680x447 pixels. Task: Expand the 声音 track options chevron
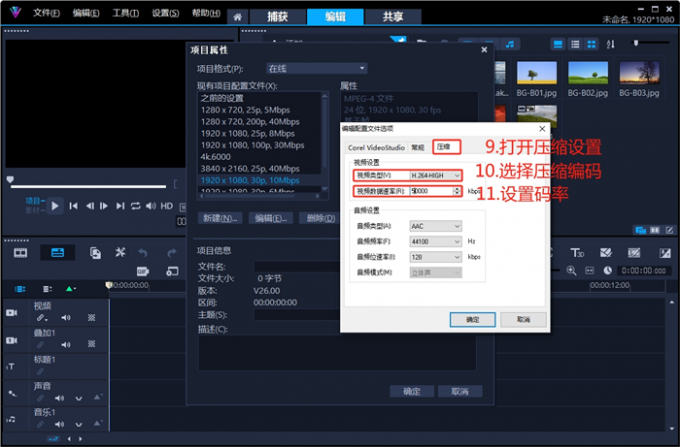78,398
